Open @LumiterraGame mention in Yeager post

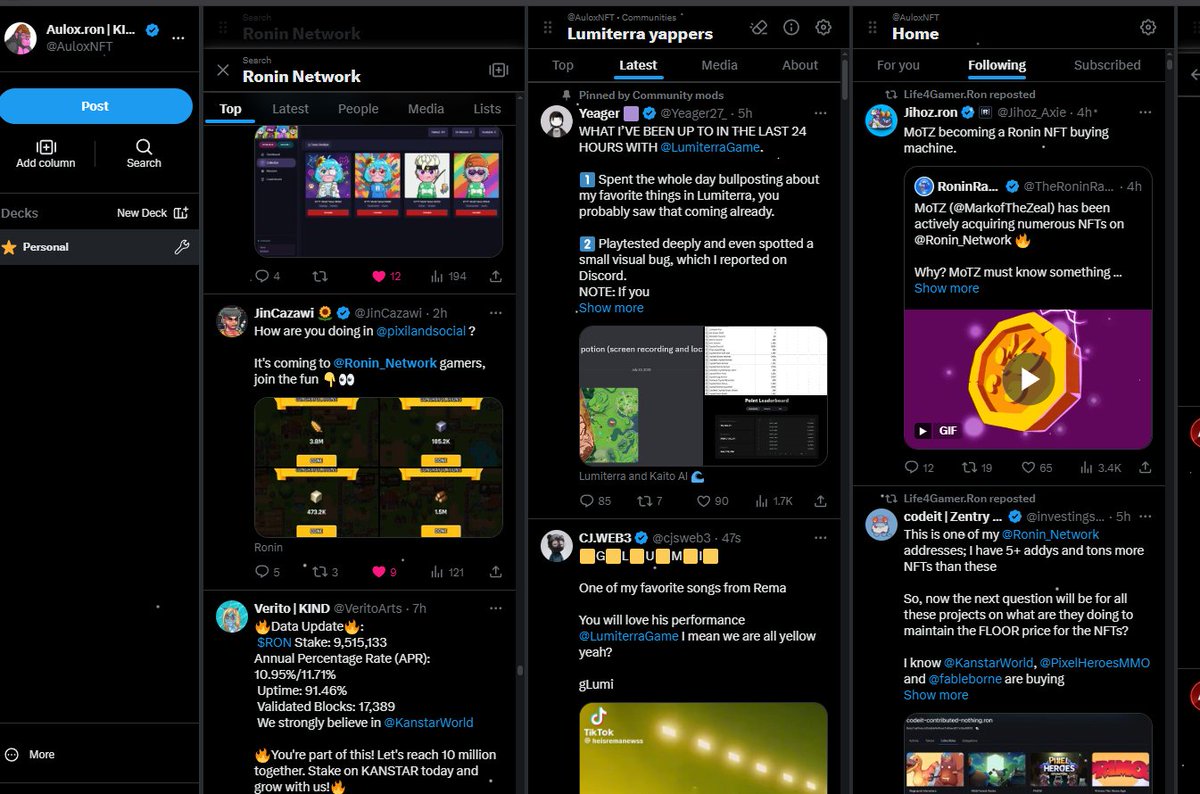pos(710,147)
